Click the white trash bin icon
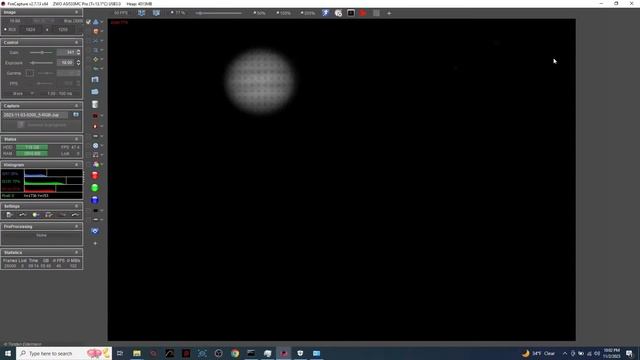This screenshot has width=640, height=360. pyautogui.click(x=95, y=104)
